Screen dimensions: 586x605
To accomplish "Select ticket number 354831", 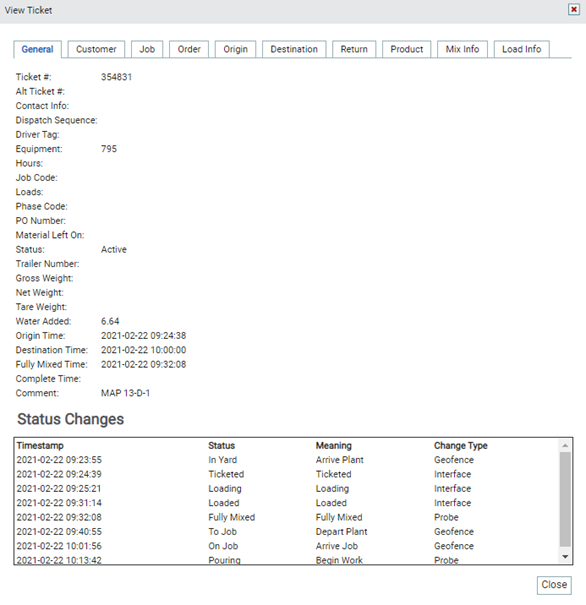I will coord(117,77).
